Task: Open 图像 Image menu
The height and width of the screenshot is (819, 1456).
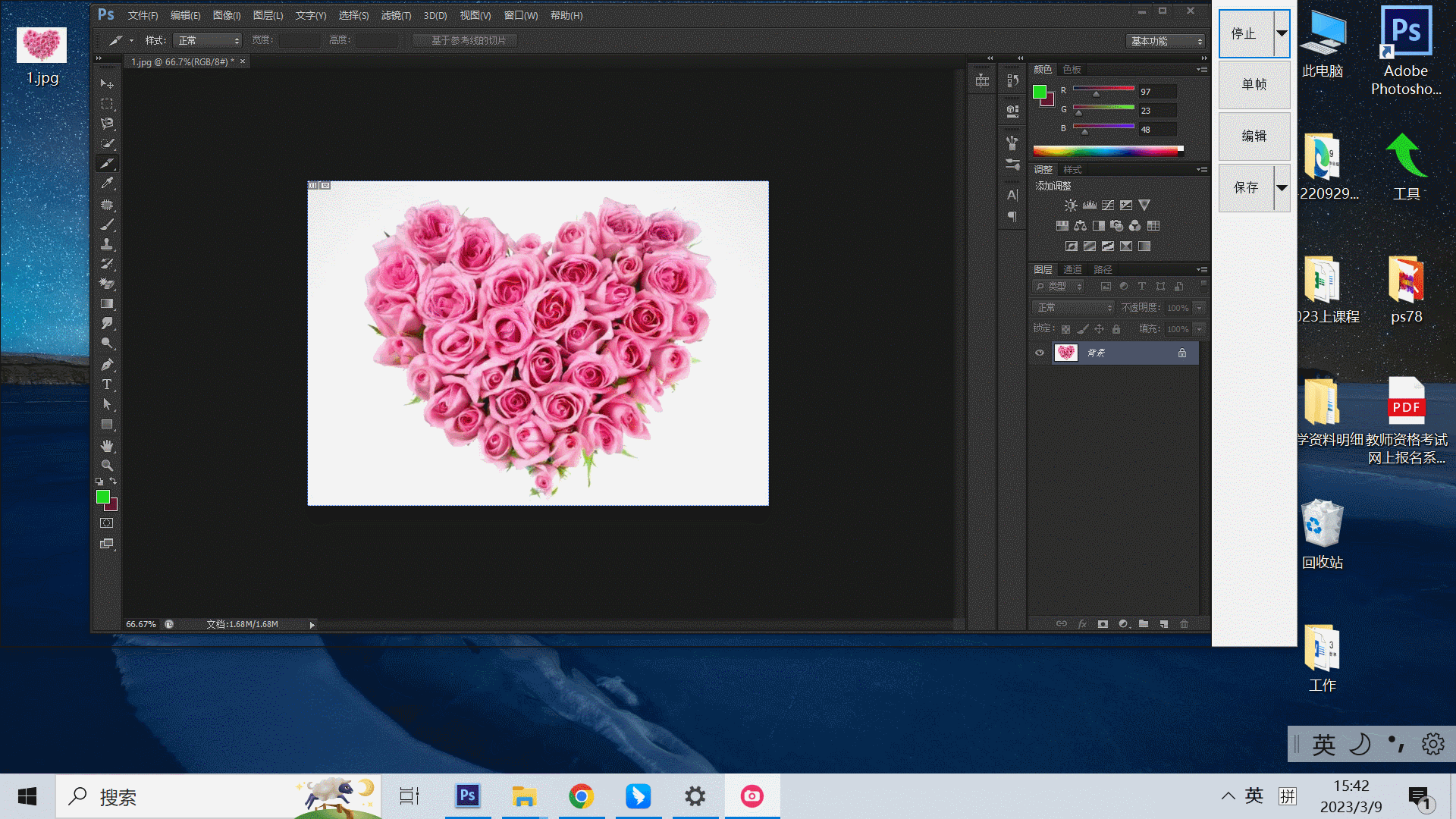Action: click(224, 15)
